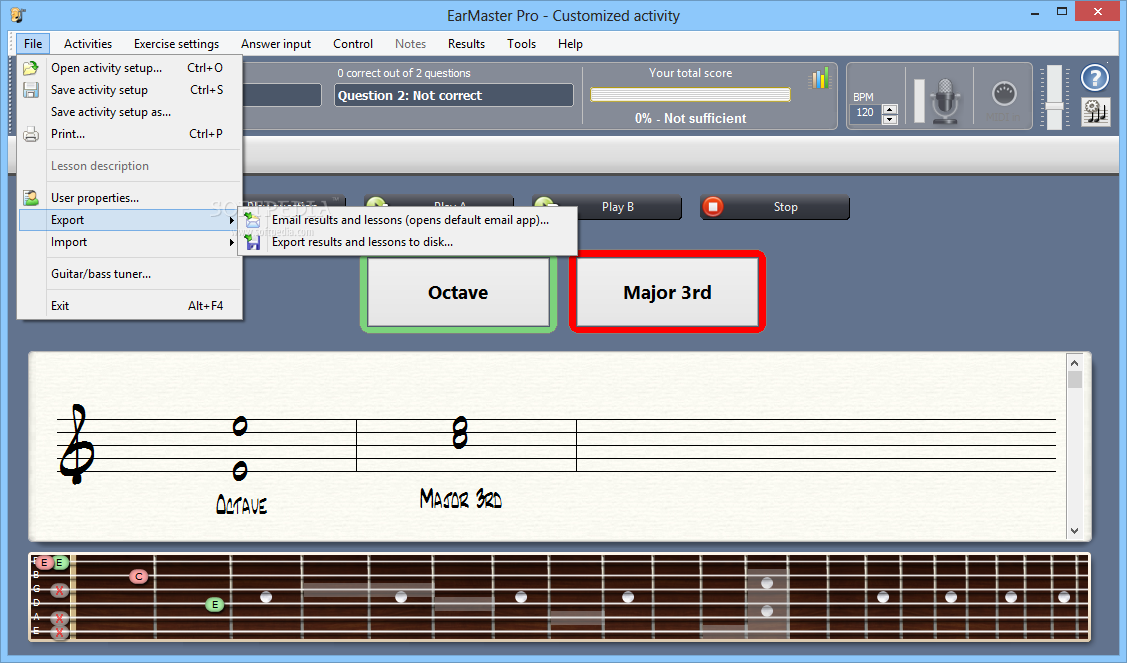
Task: Choose Save activity setup menu entry
Action: click(x=130, y=90)
